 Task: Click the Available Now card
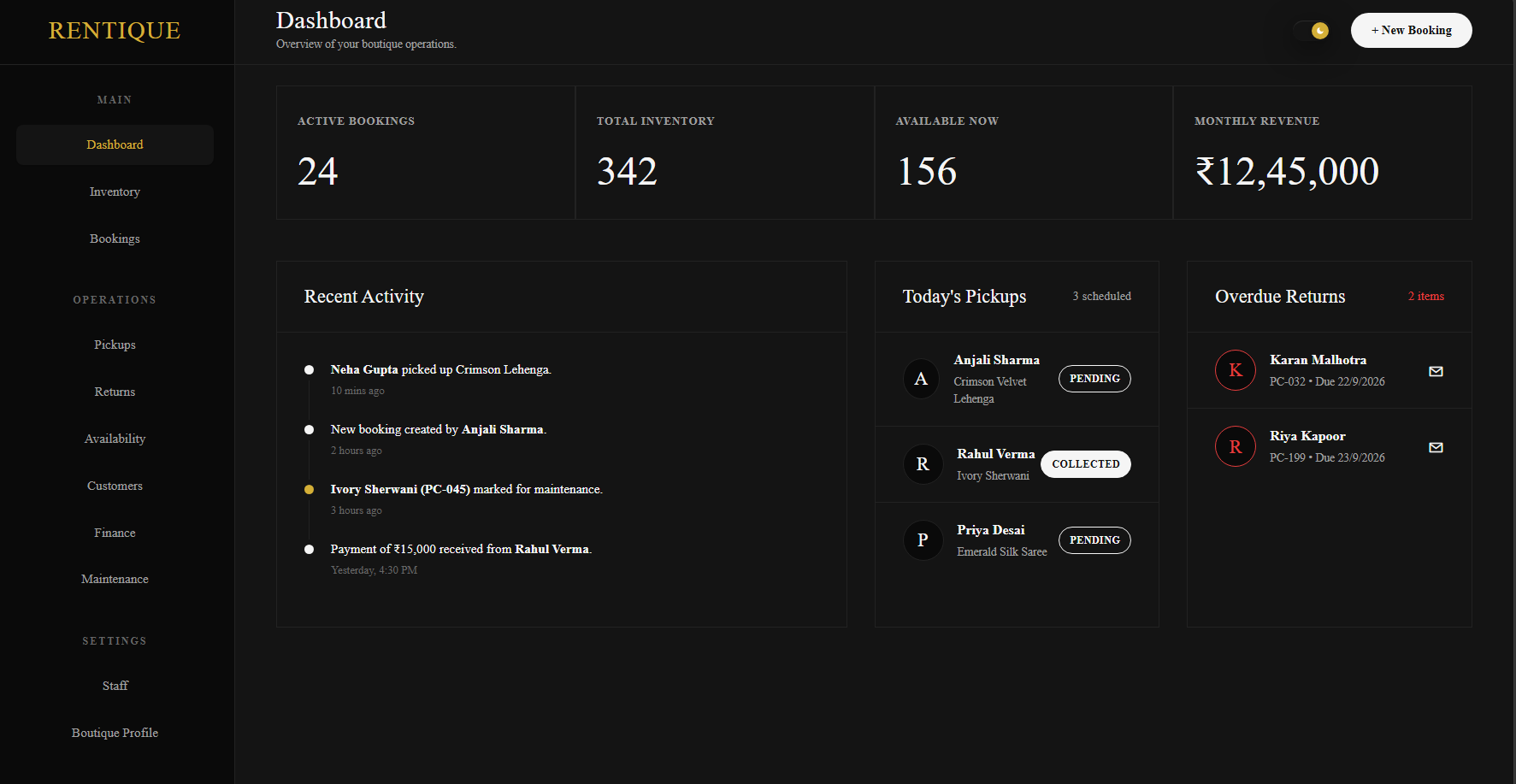tap(1023, 152)
